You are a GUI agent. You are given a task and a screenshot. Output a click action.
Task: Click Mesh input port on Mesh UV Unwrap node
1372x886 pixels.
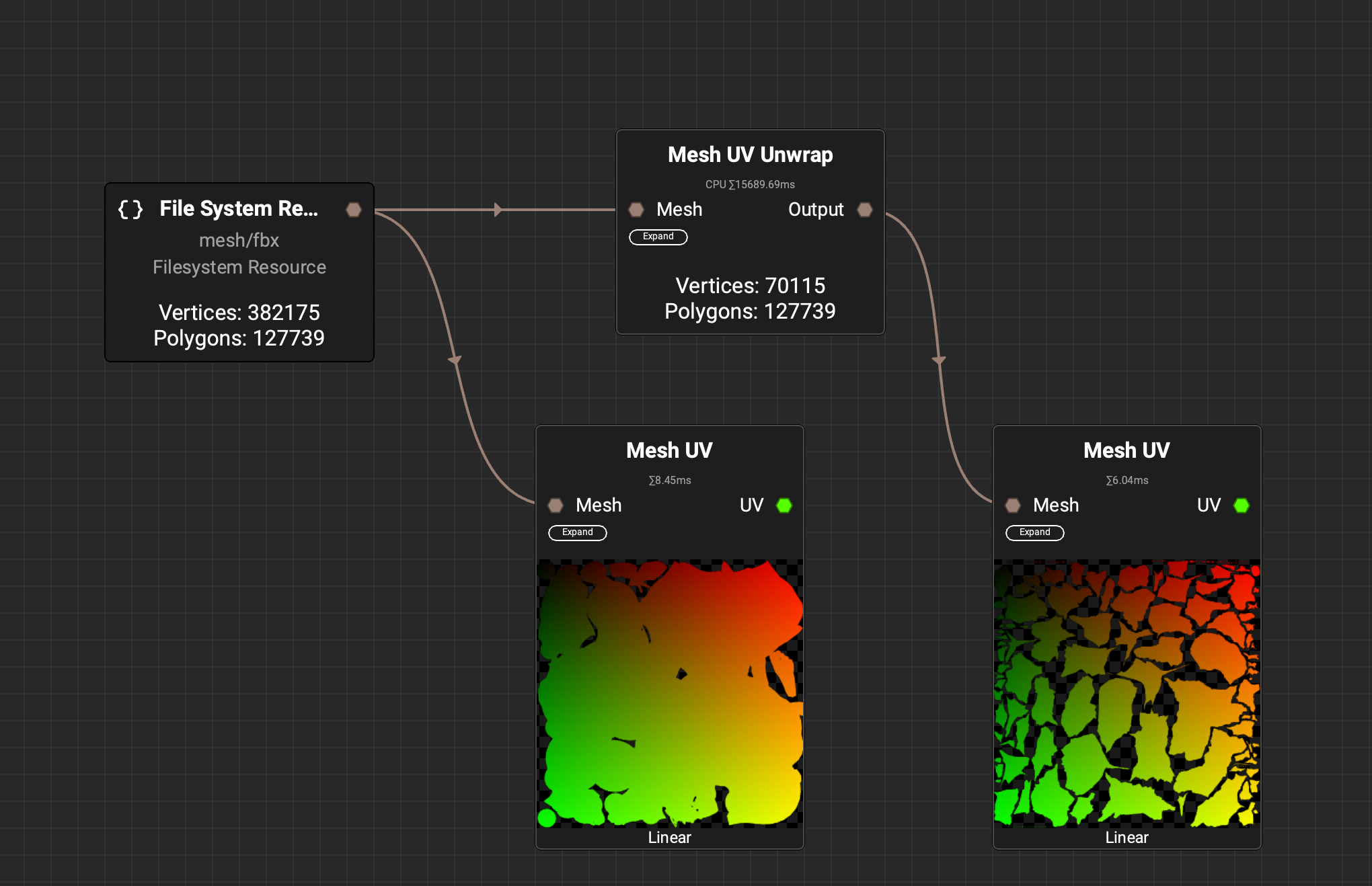636,210
